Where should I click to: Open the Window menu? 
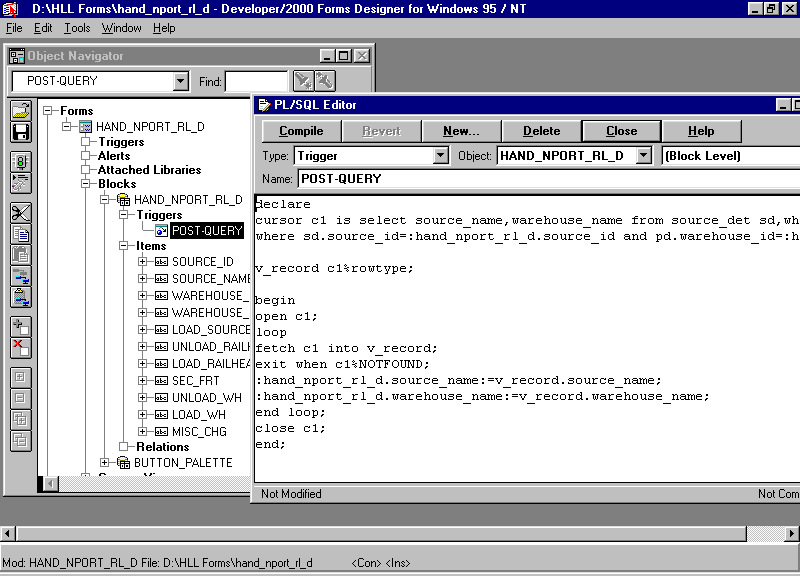121,28
